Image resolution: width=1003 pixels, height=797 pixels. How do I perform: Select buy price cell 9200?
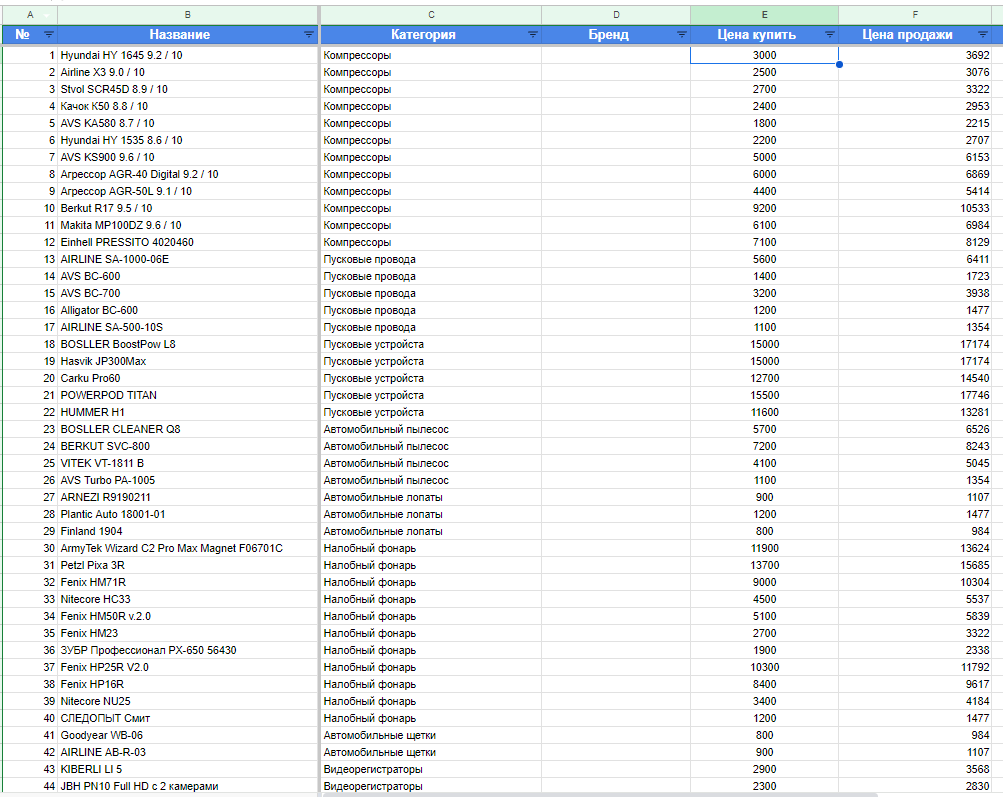pyautogui.click(x=764, y=208)
